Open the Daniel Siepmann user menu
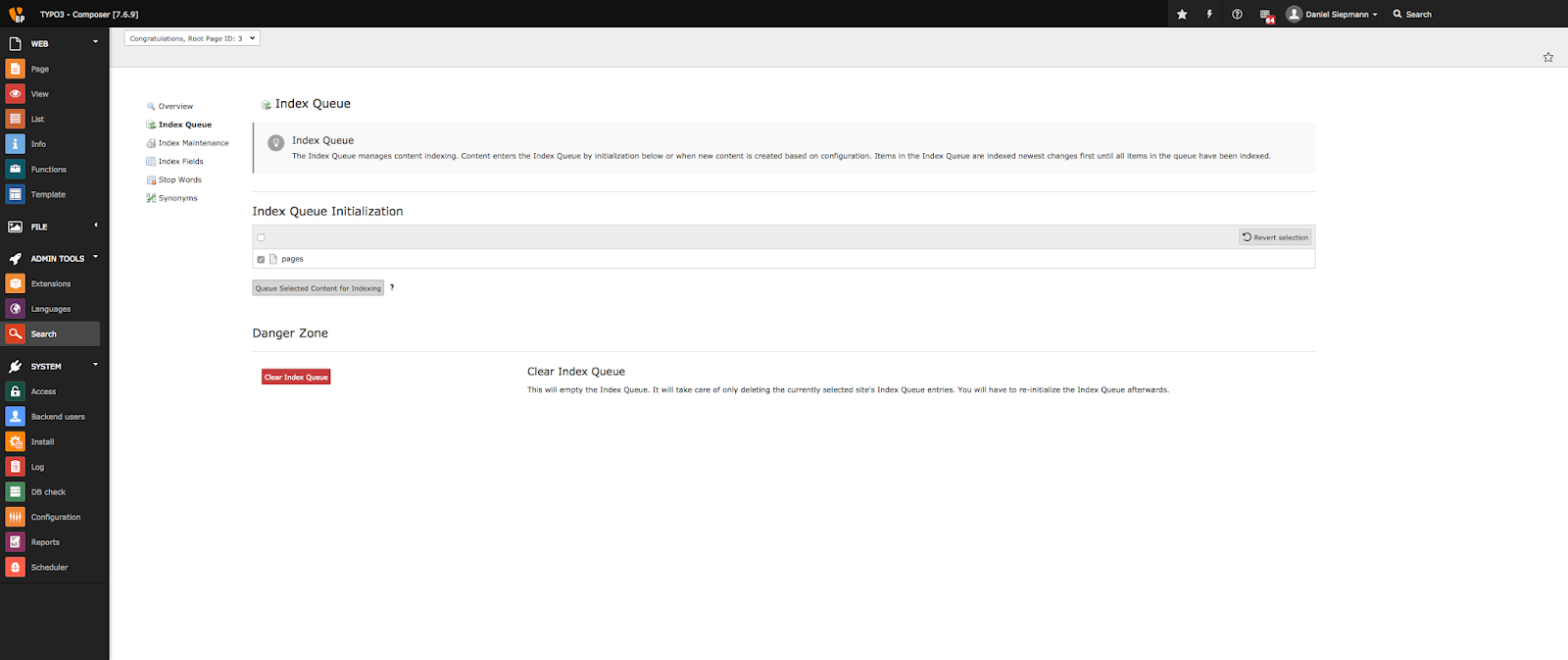 [1332, 14]
